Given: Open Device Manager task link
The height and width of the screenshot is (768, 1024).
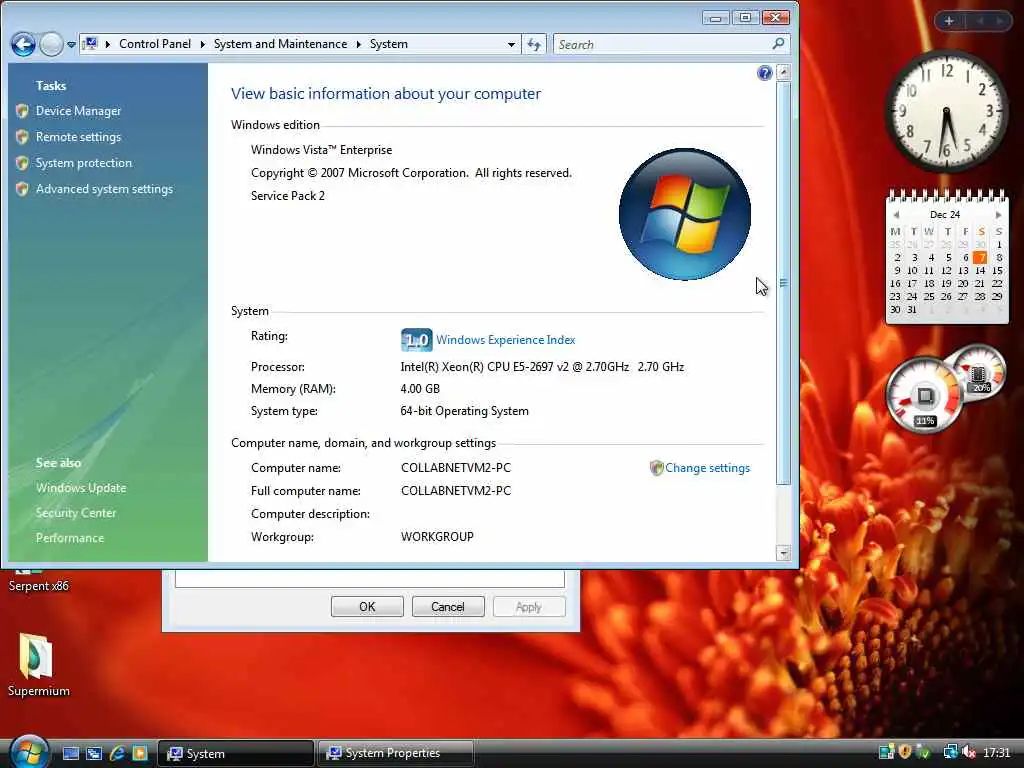Looking at the screenshot, I should 78,111.
